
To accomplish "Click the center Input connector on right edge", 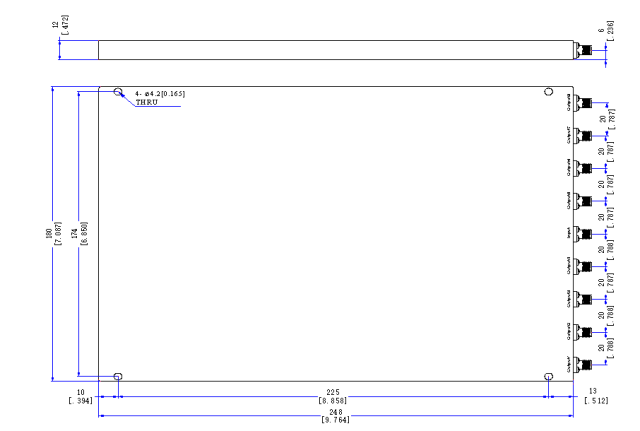I will (583, 234).
